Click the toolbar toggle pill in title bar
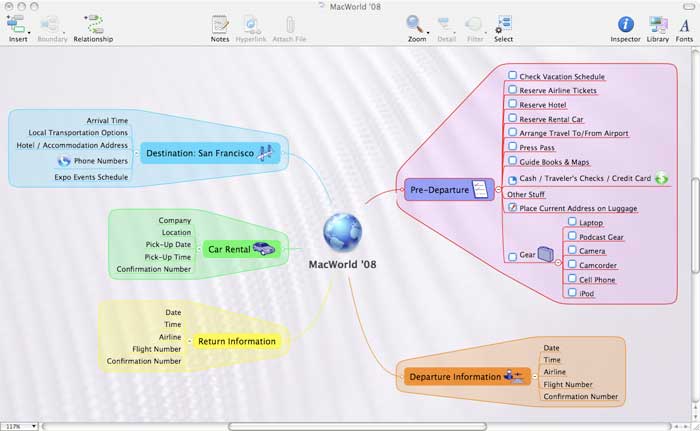The image size is (700, 431). [689, 7]
